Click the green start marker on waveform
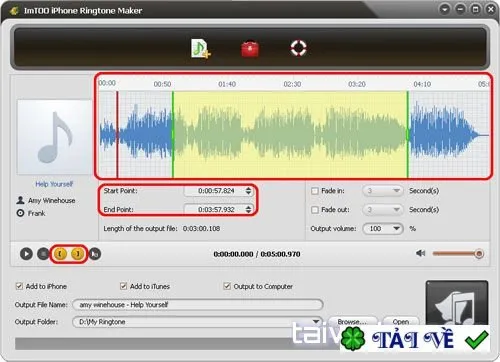This screenshot has height=362, width=500. [x=173, y=134]
